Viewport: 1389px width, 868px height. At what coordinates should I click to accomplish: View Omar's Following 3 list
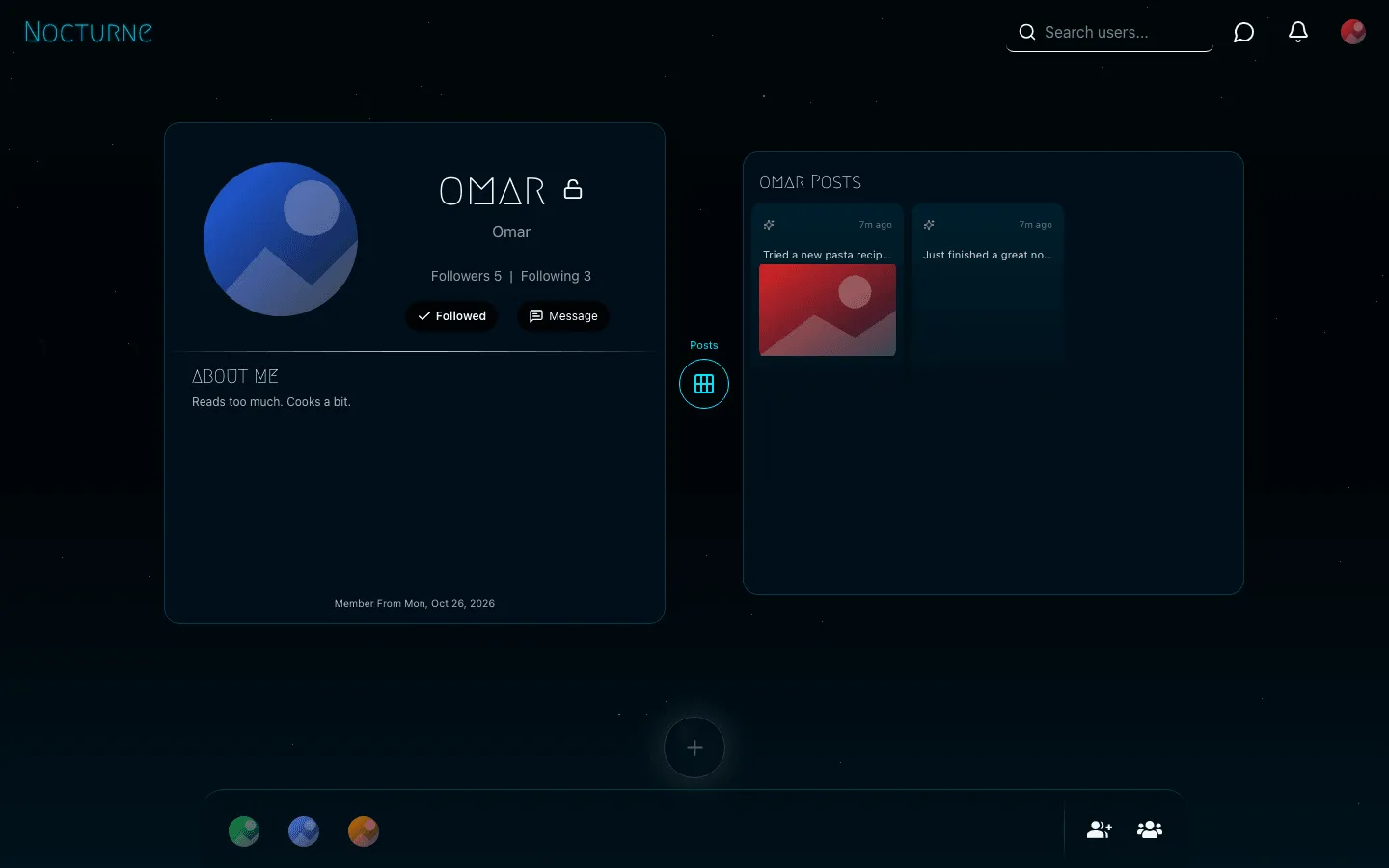(556, 276)
